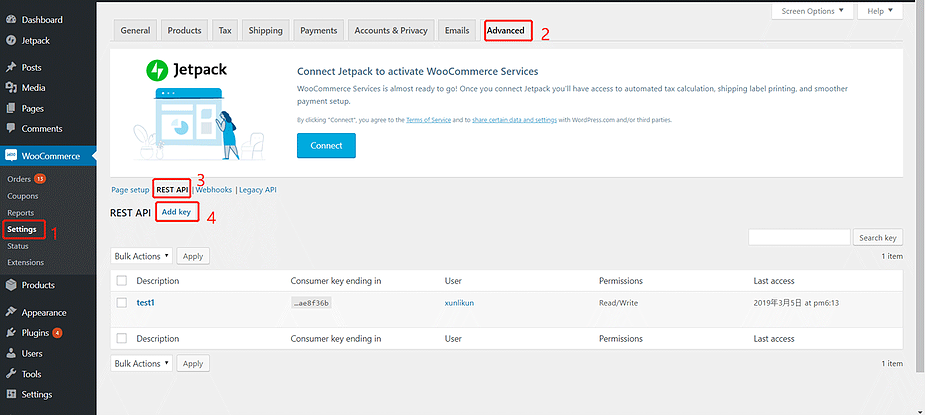Click the Search key button
This screenshot has width=925, height=415.
coord(878,237)
